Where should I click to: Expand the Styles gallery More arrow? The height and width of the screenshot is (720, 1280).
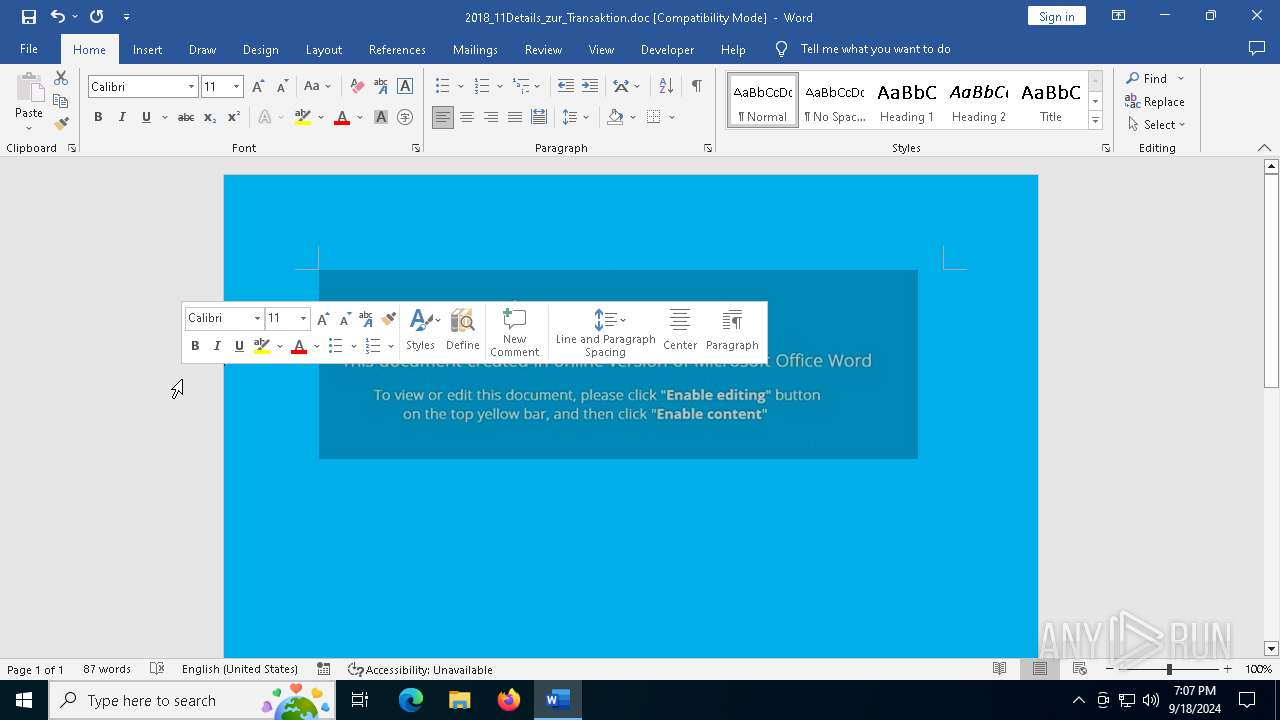click(x=1095, y=121)
